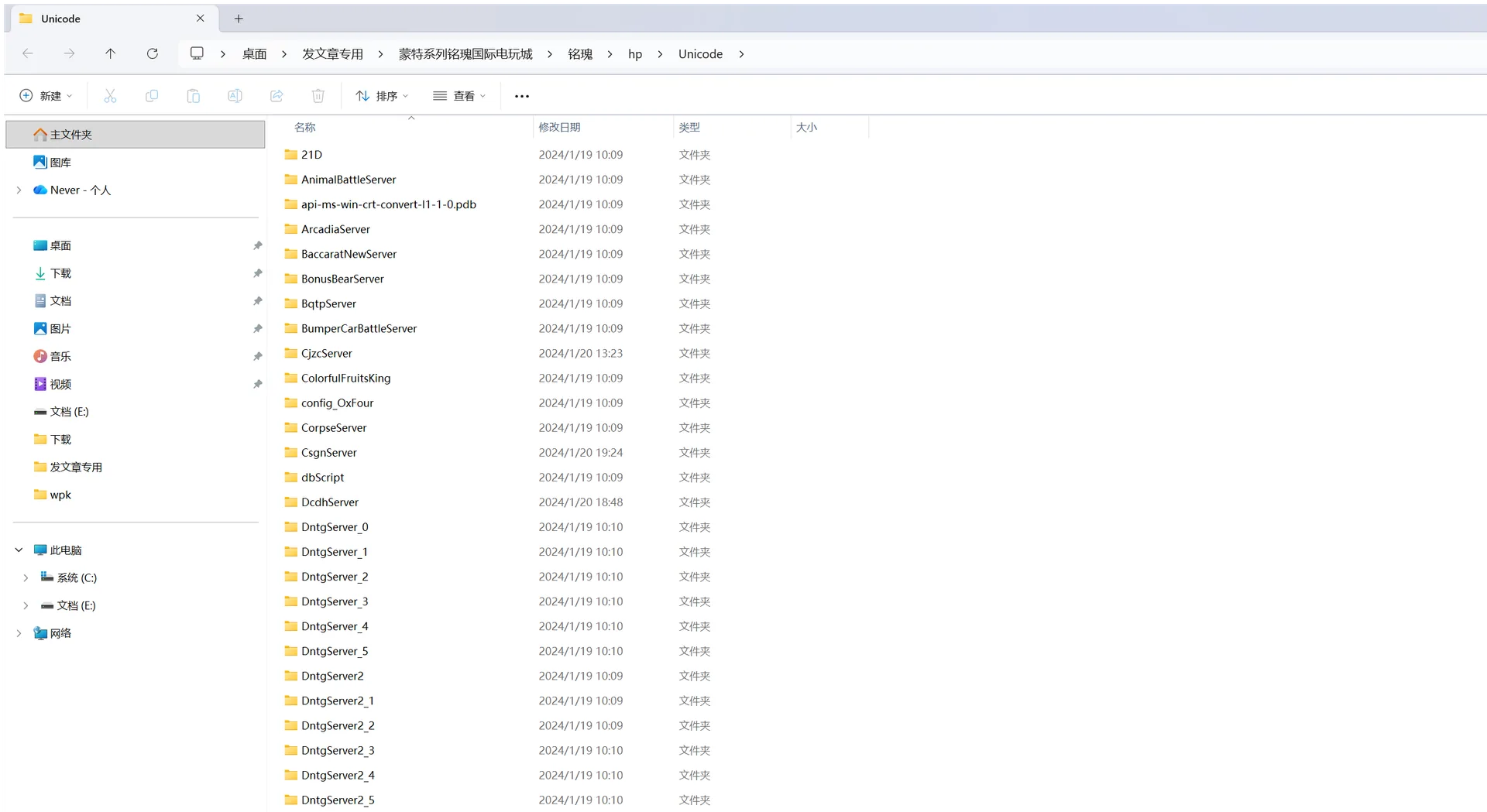The width and height of the screenshot is (1487, 812).
Task: Go up one folder level
Action: (110, 53)
